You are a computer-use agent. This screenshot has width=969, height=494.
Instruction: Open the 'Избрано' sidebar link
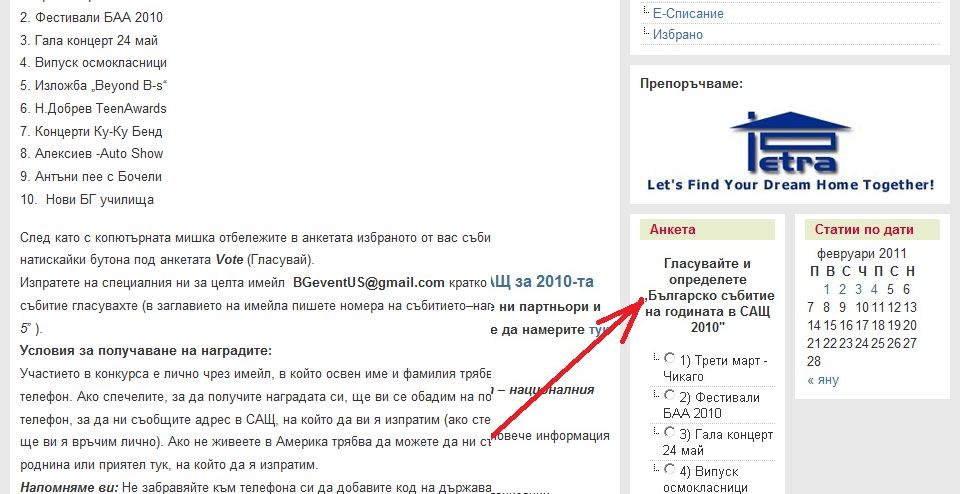[x=677, y=34]
